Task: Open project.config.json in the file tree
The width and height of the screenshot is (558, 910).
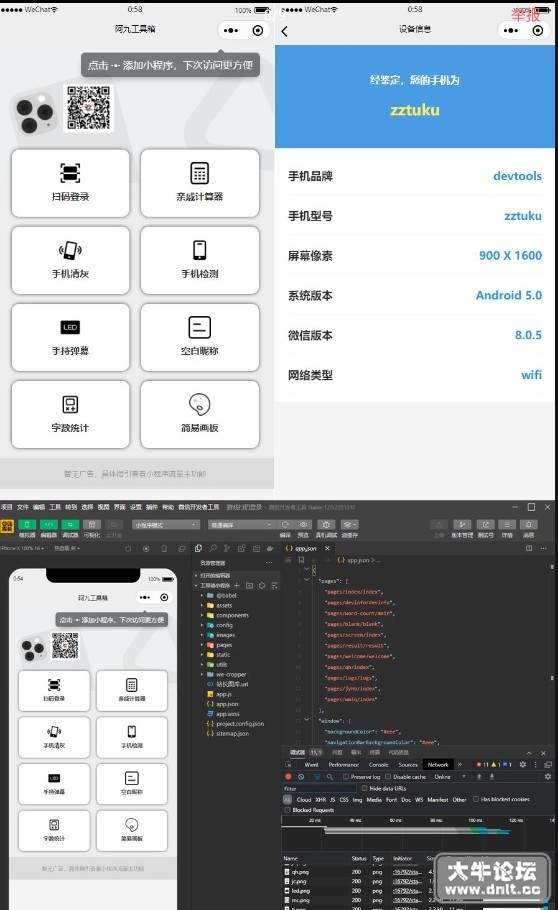Action: click(x=236, y=724)
